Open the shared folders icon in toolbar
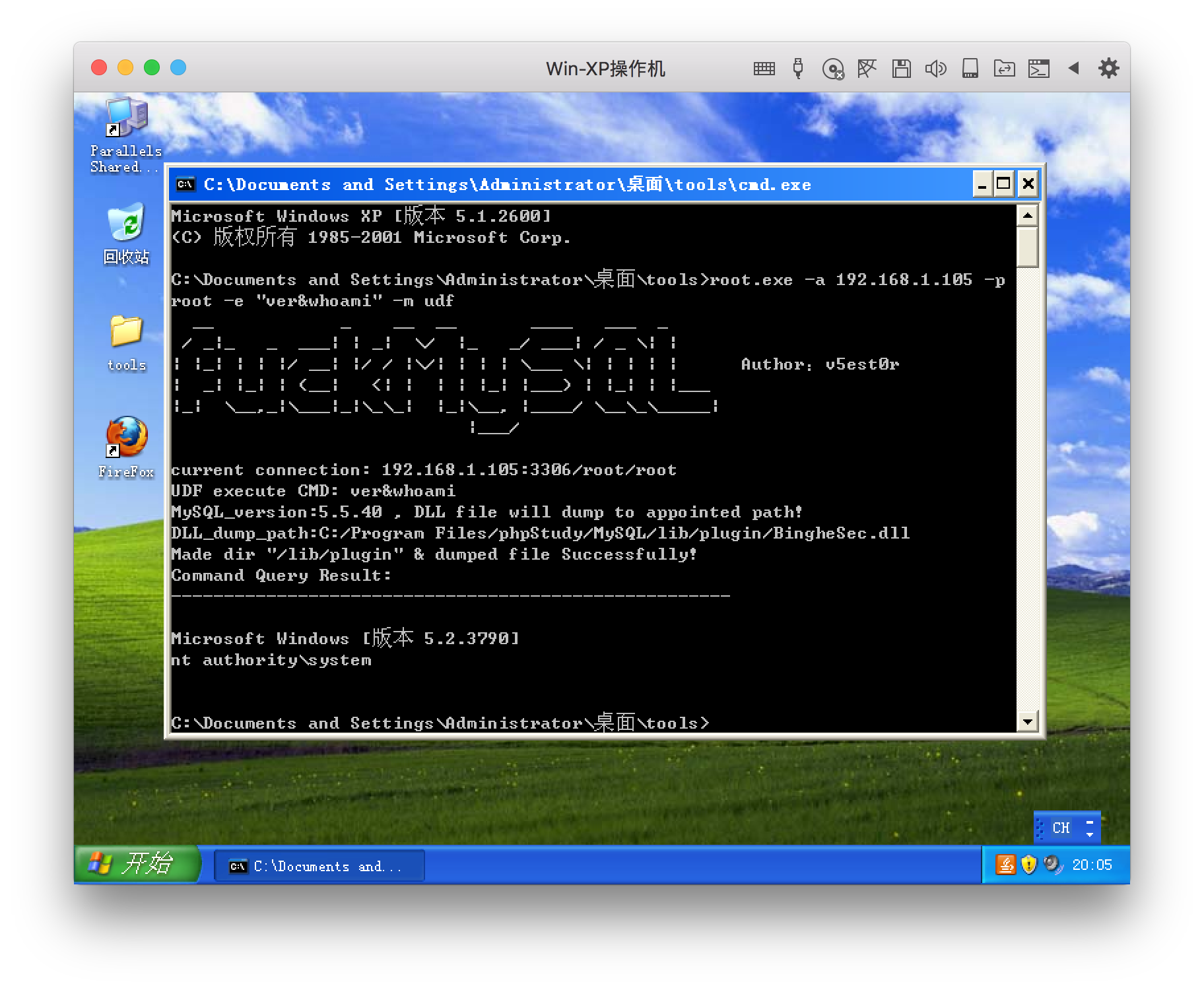 tap(1004, 69)
